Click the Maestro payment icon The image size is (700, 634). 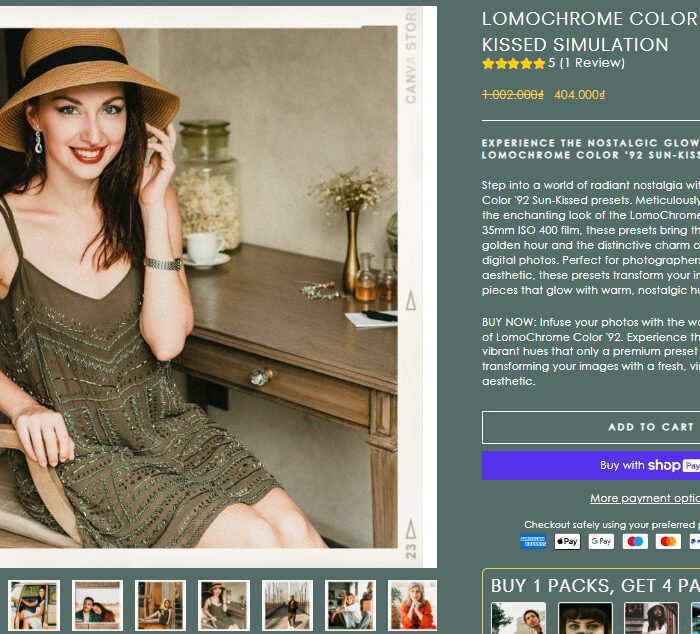[x=635, y=542]
